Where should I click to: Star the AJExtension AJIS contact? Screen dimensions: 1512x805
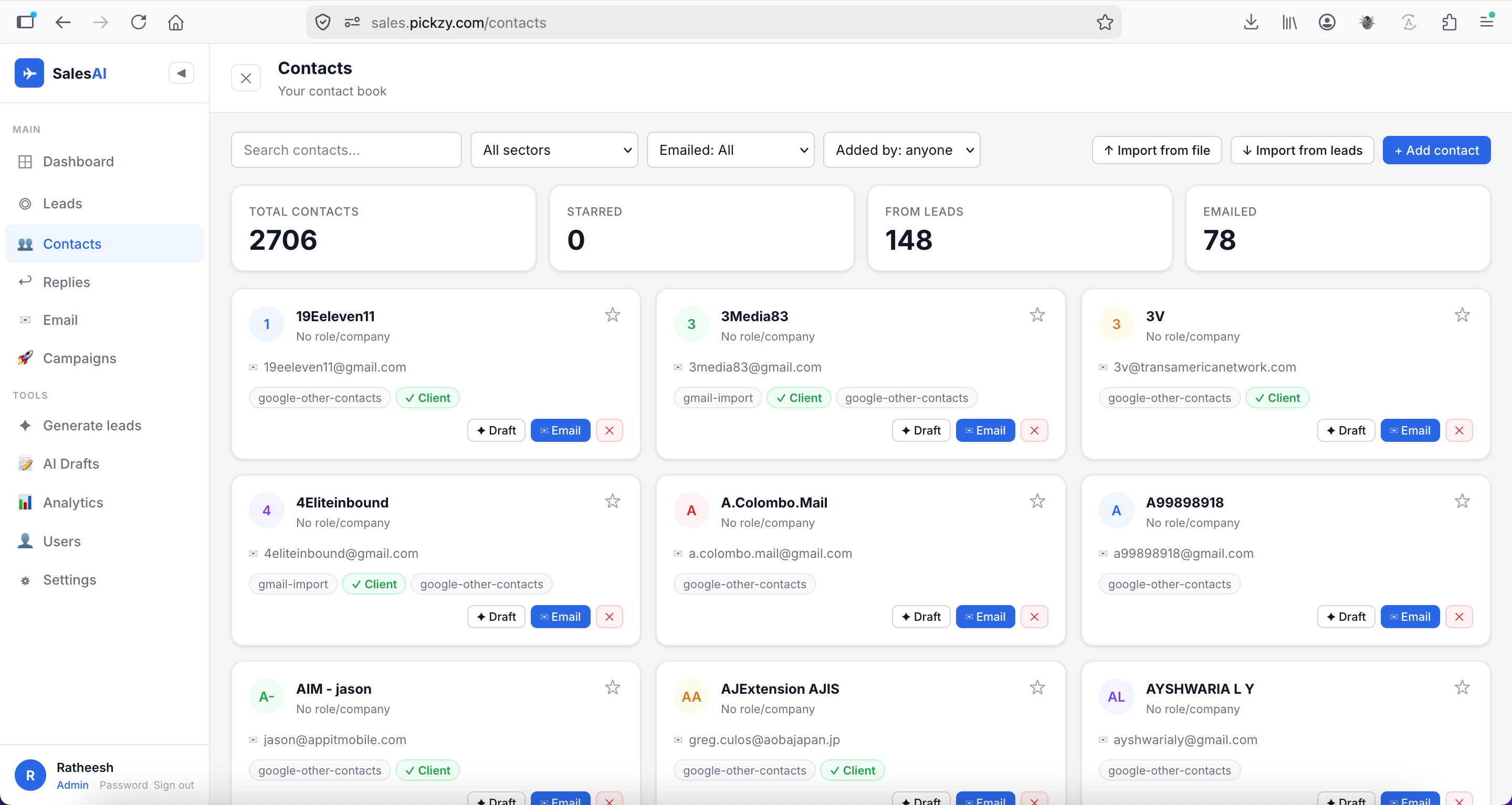[1037, 687]
